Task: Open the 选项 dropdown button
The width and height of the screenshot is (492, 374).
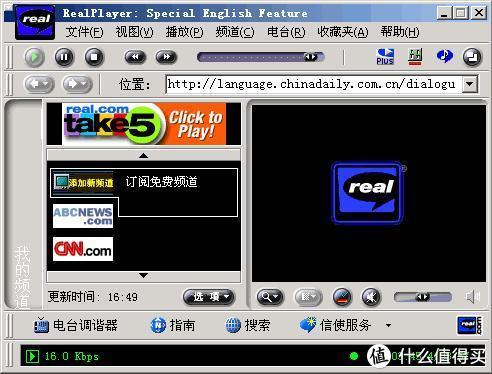Action: 209,297
